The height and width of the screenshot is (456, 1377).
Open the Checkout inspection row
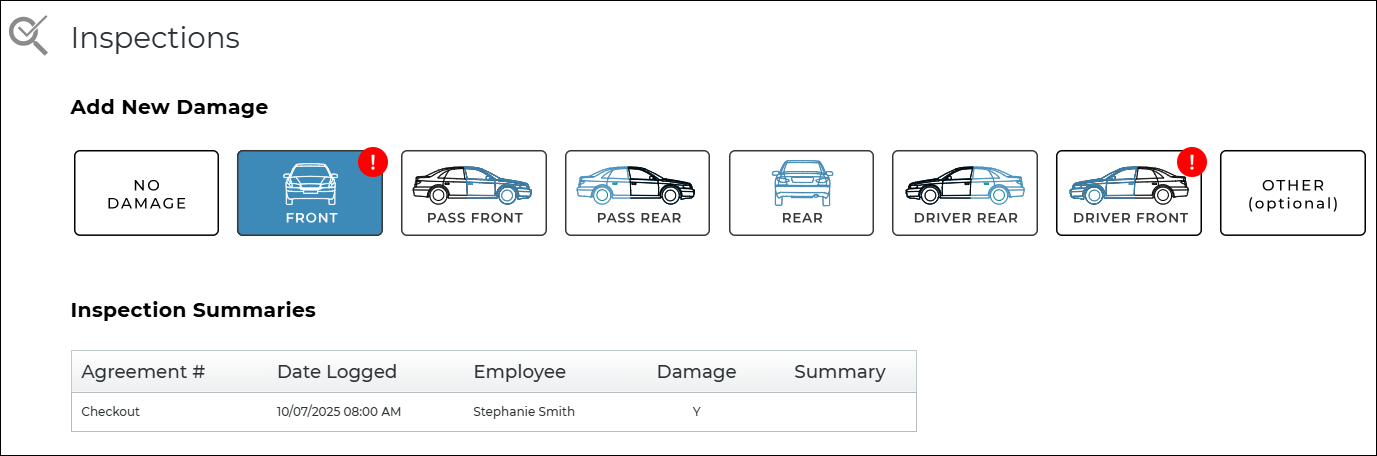click(111, 412)
